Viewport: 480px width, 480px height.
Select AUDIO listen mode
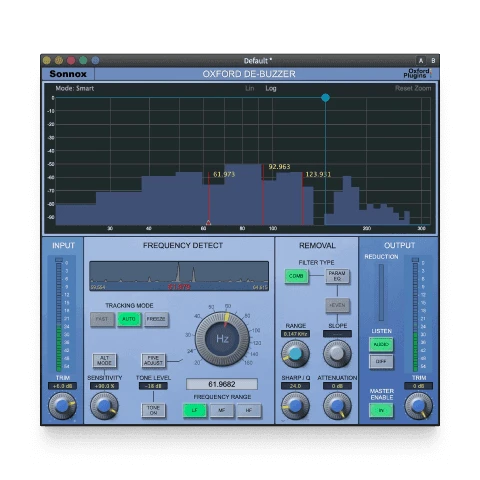(381, 345)
